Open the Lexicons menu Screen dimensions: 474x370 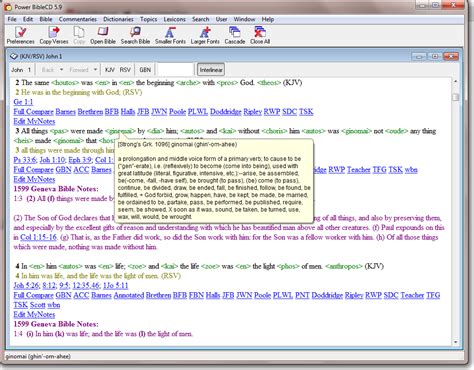click(x=174, y=19)
